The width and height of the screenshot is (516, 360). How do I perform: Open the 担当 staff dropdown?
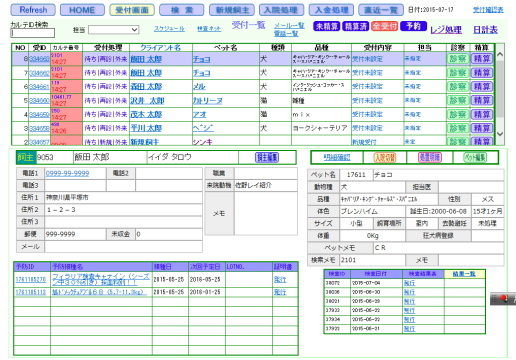tap(113, 30)
